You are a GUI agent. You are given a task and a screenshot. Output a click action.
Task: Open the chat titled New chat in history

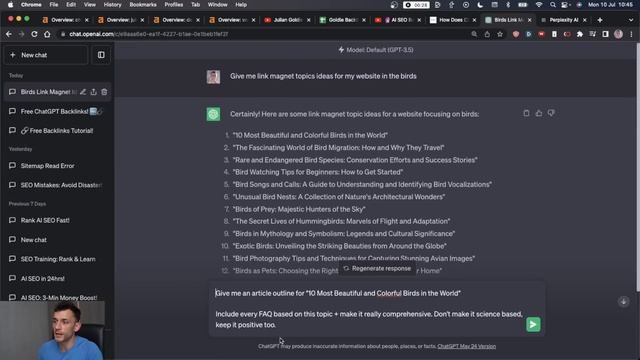57,240
